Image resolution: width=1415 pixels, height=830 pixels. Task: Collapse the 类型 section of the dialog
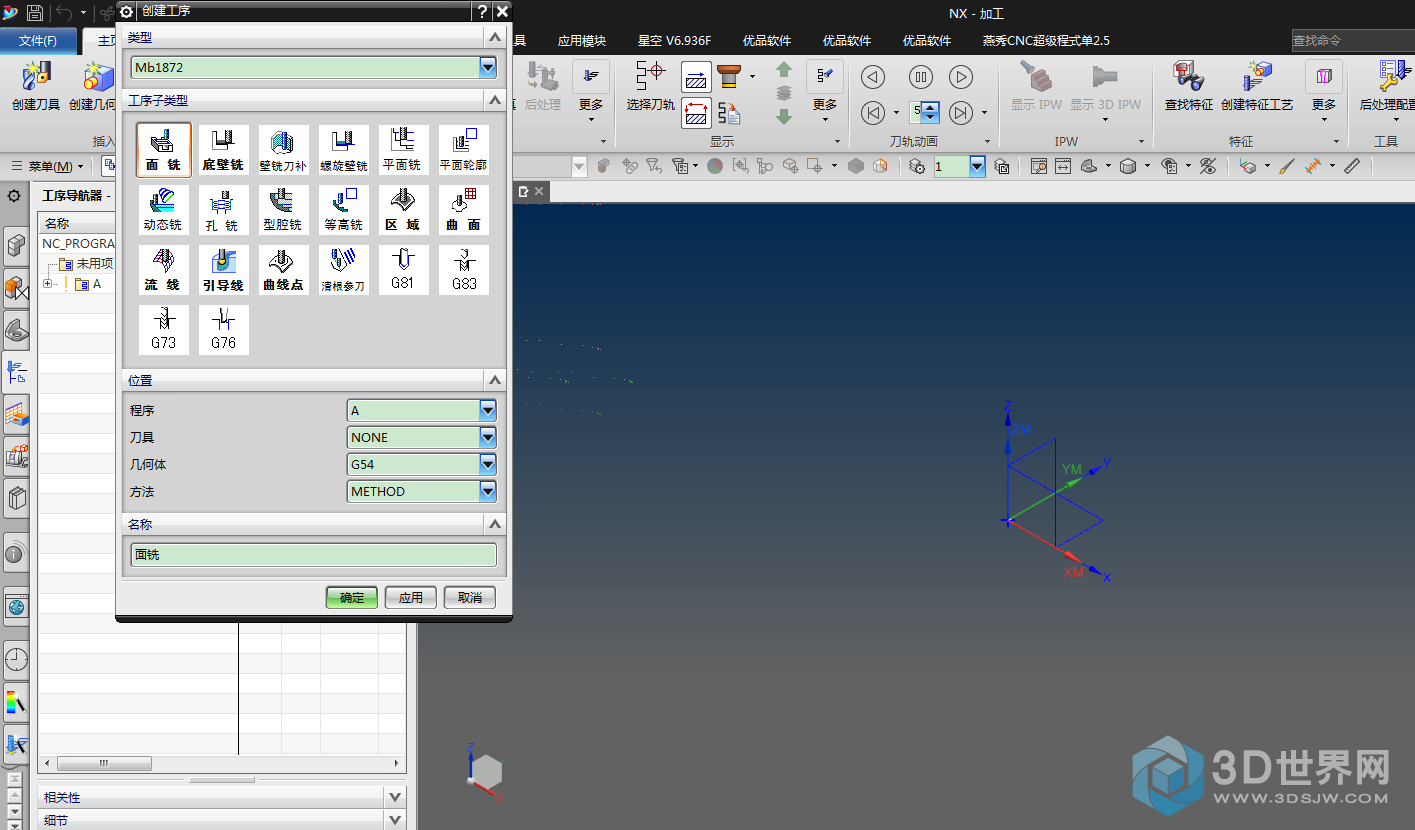tap(494, 37)
